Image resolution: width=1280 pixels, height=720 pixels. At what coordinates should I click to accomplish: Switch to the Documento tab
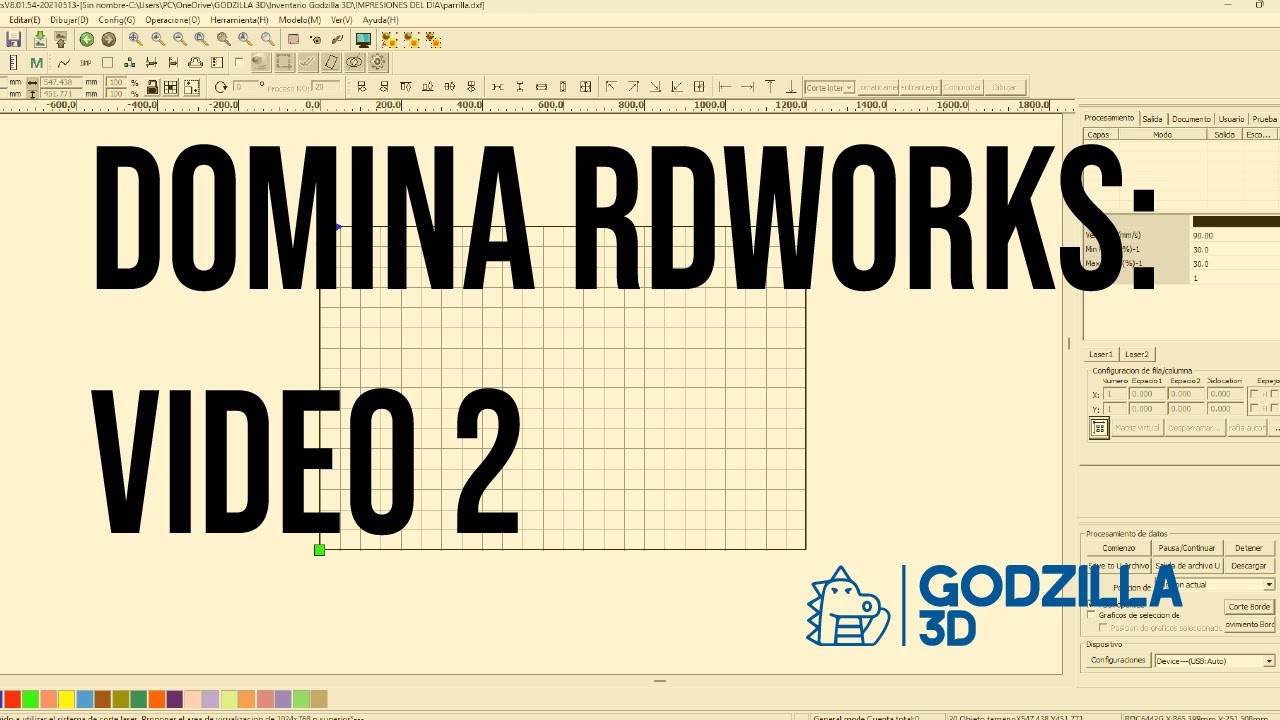pyautogui.click(x=1191, y=118)
